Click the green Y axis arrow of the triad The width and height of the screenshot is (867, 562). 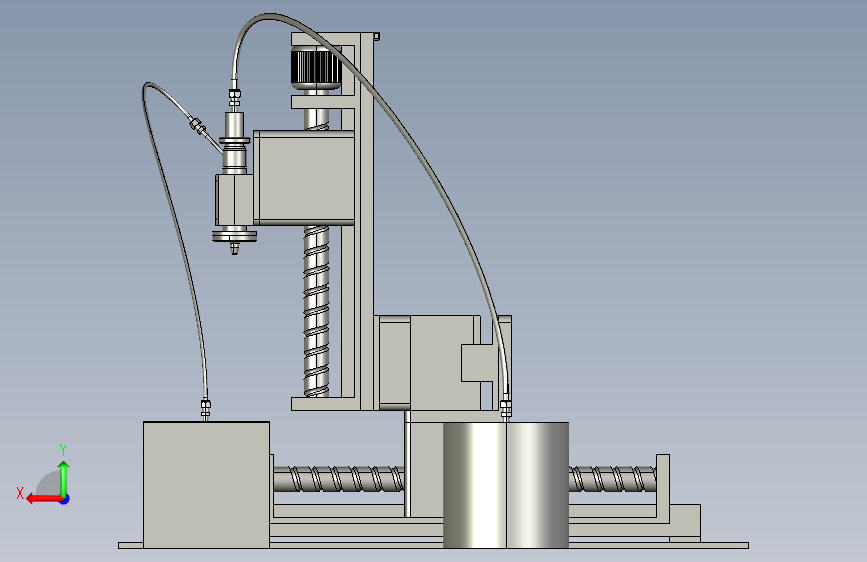pyautogui.click(x=64, y=478)
